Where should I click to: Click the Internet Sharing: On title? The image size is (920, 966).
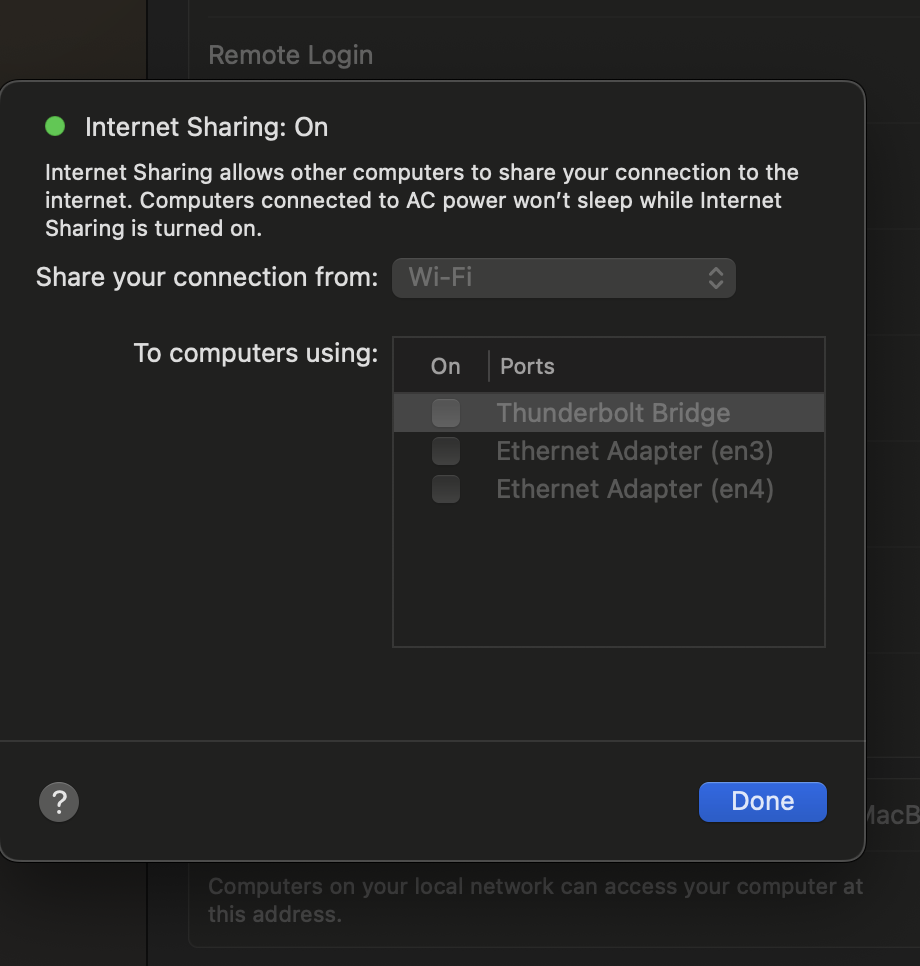tap(207, 127)
